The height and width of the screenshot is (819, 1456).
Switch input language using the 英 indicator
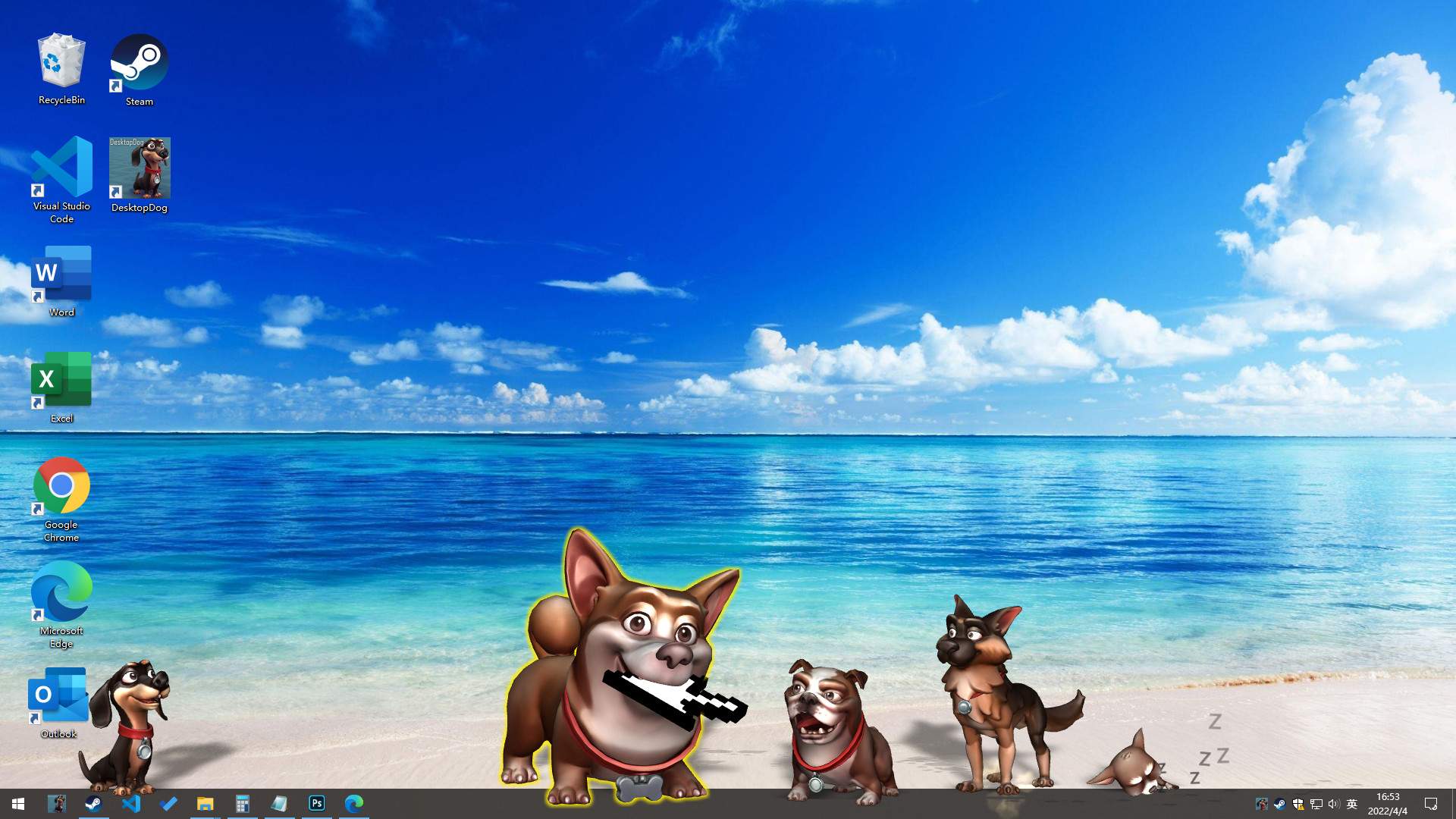1352,804
